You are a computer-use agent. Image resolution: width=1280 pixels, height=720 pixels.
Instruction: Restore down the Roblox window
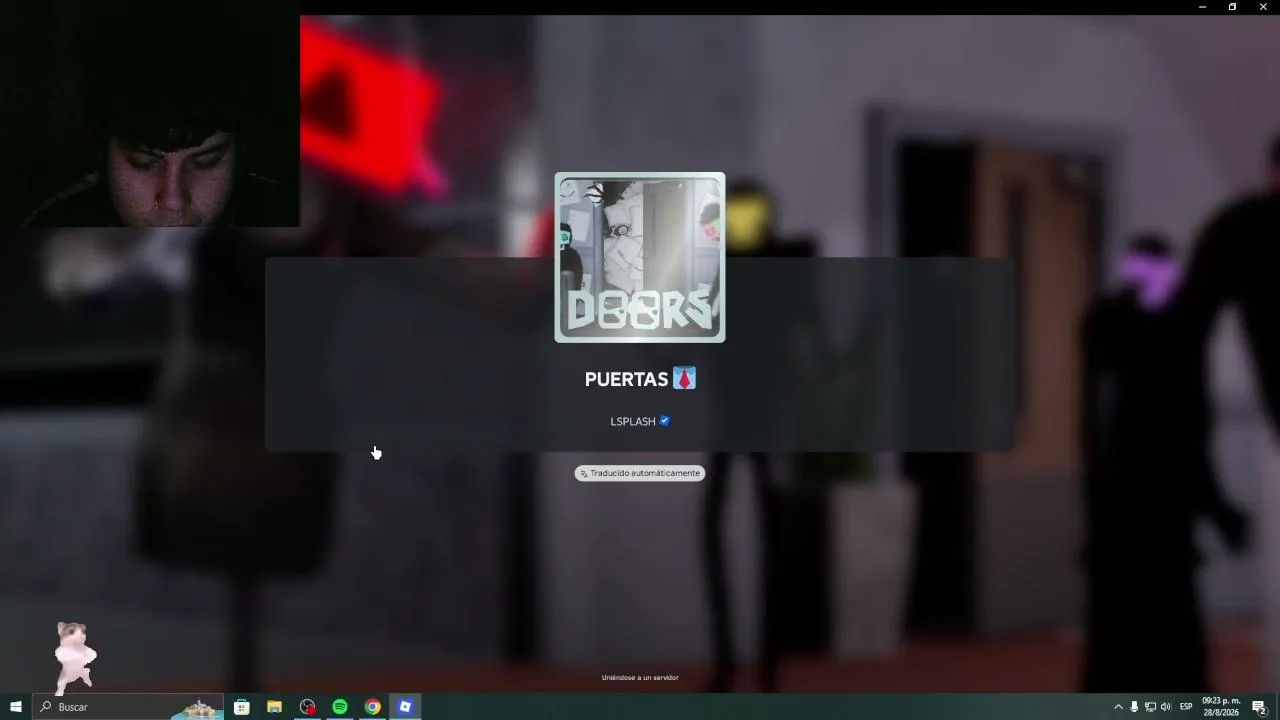[1232, 7]
